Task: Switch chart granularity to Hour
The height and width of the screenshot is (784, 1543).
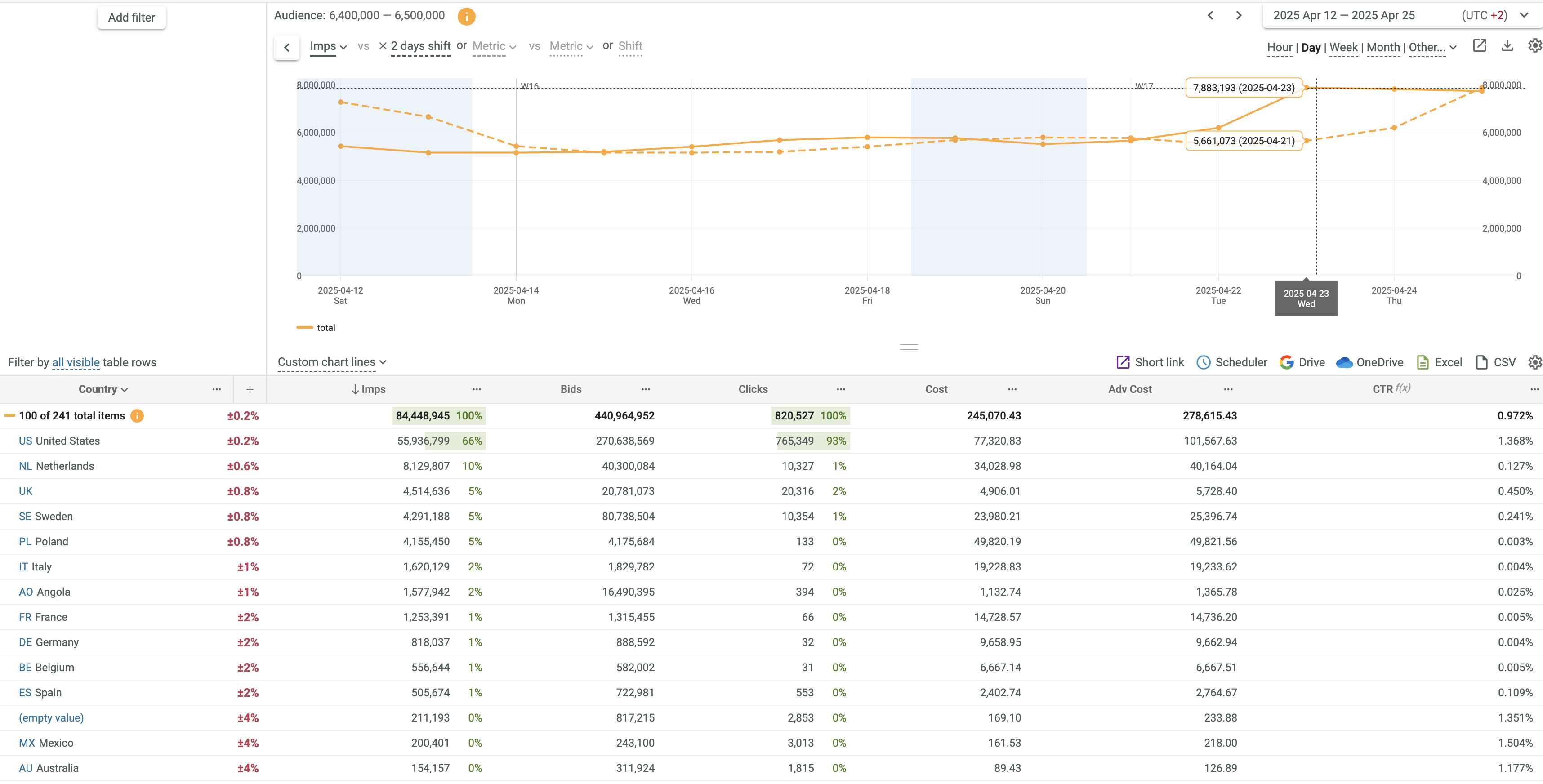Action: [x=1280, y=47]
